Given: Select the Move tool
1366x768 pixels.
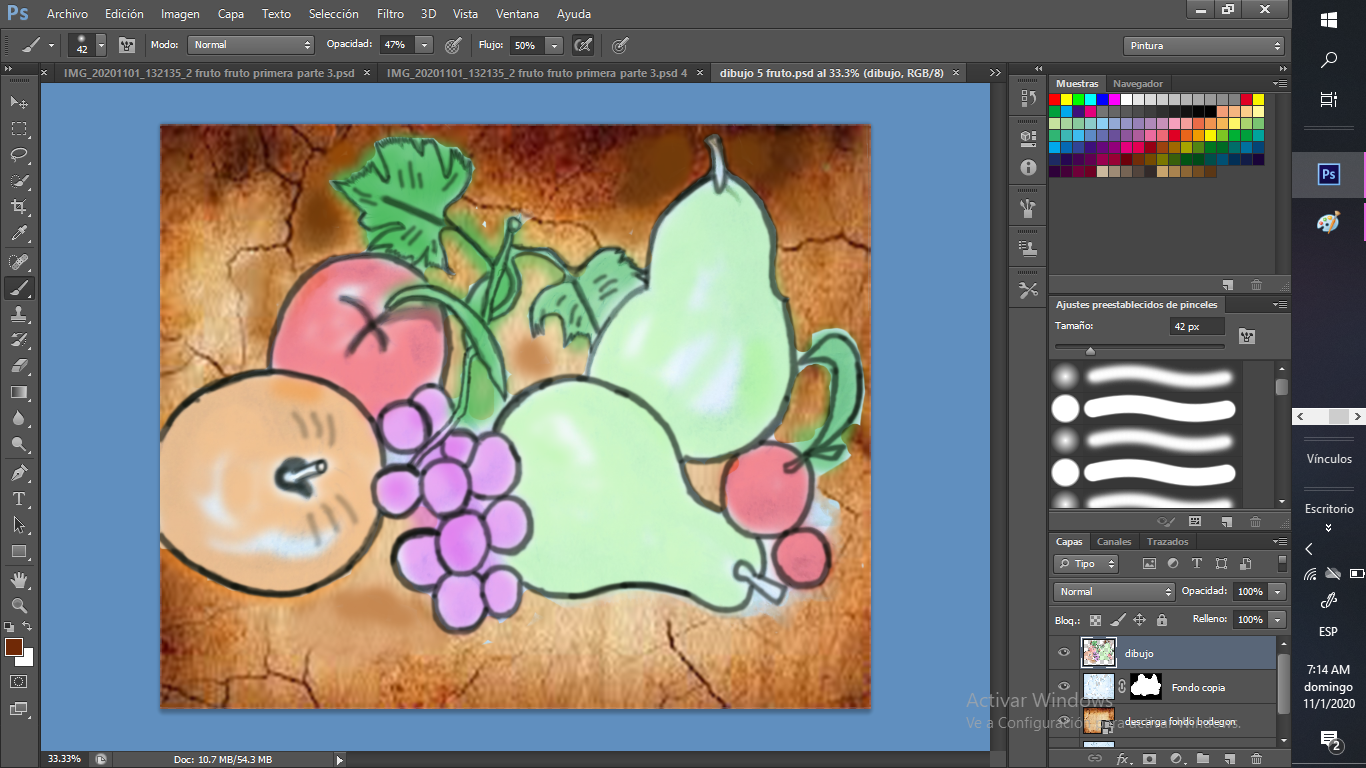Looking at the screenshot, I should (19, 102).
